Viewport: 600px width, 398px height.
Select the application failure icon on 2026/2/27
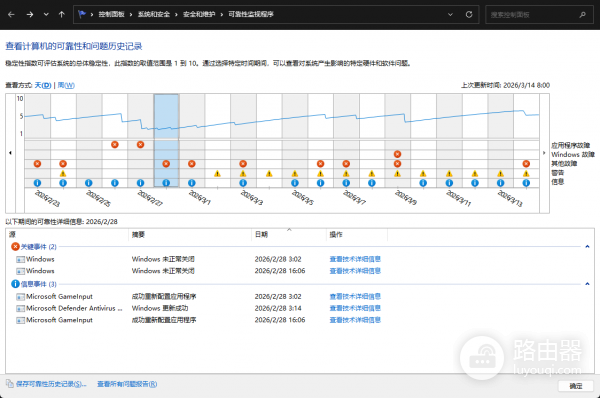(x=140, y=145)
